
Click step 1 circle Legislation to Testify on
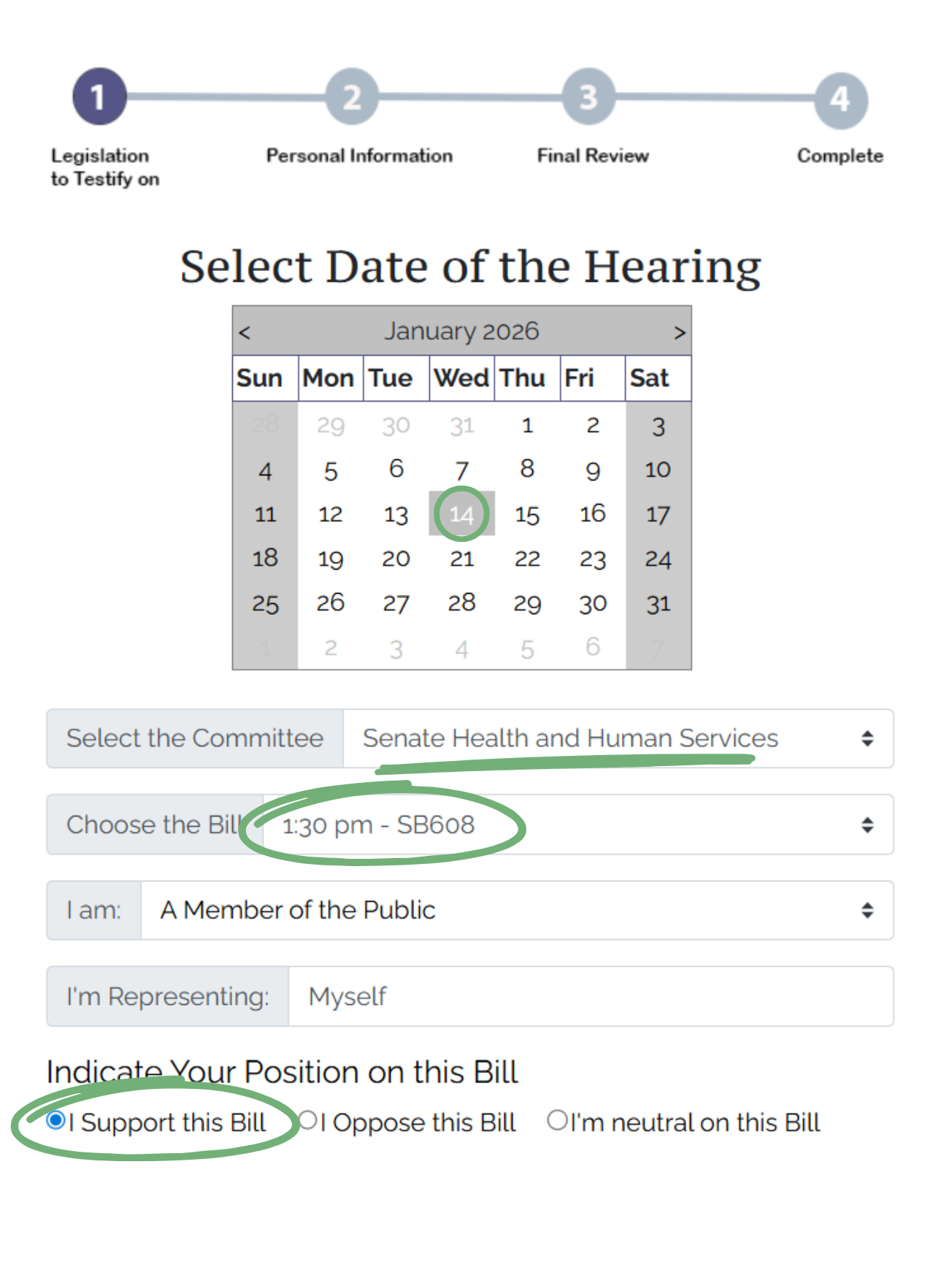click(99, 96)
